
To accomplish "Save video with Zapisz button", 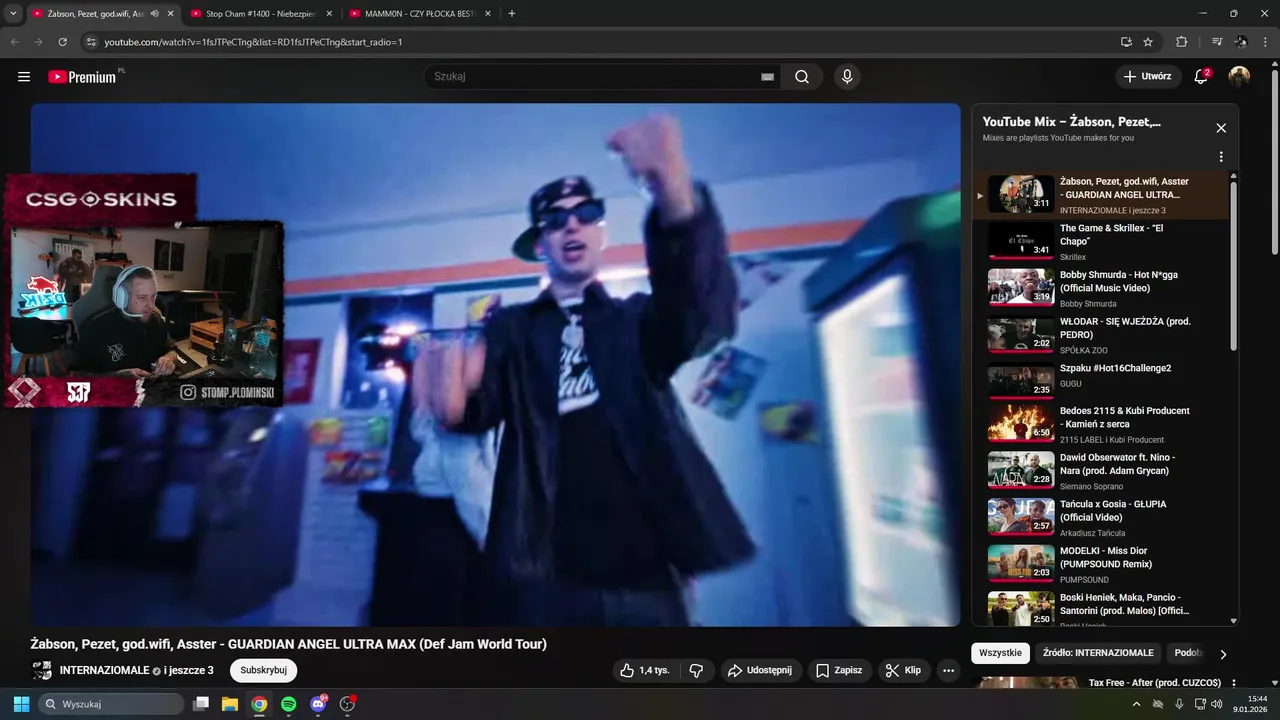I will [838, 670].
